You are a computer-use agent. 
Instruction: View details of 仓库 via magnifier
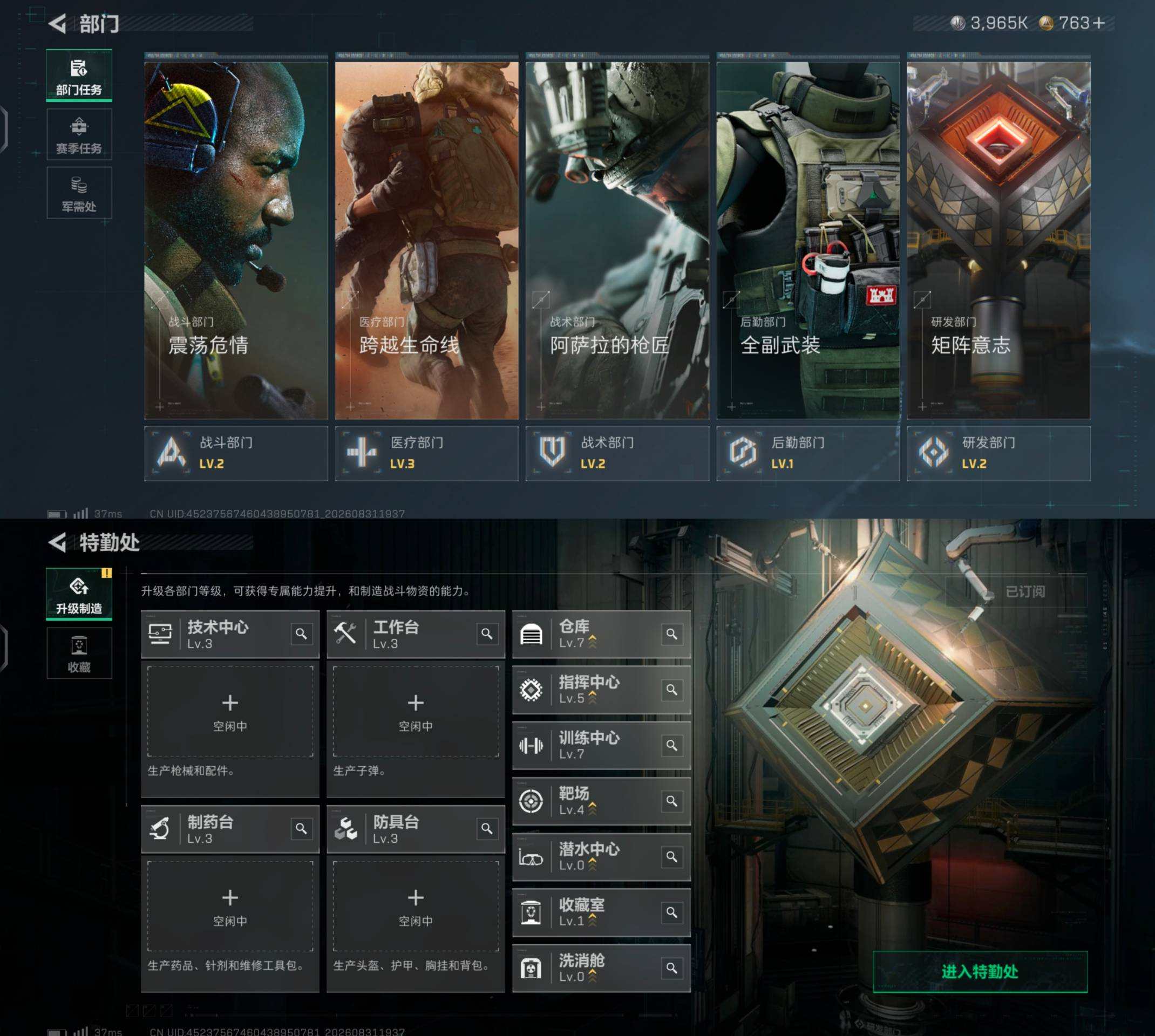[672, 634]
